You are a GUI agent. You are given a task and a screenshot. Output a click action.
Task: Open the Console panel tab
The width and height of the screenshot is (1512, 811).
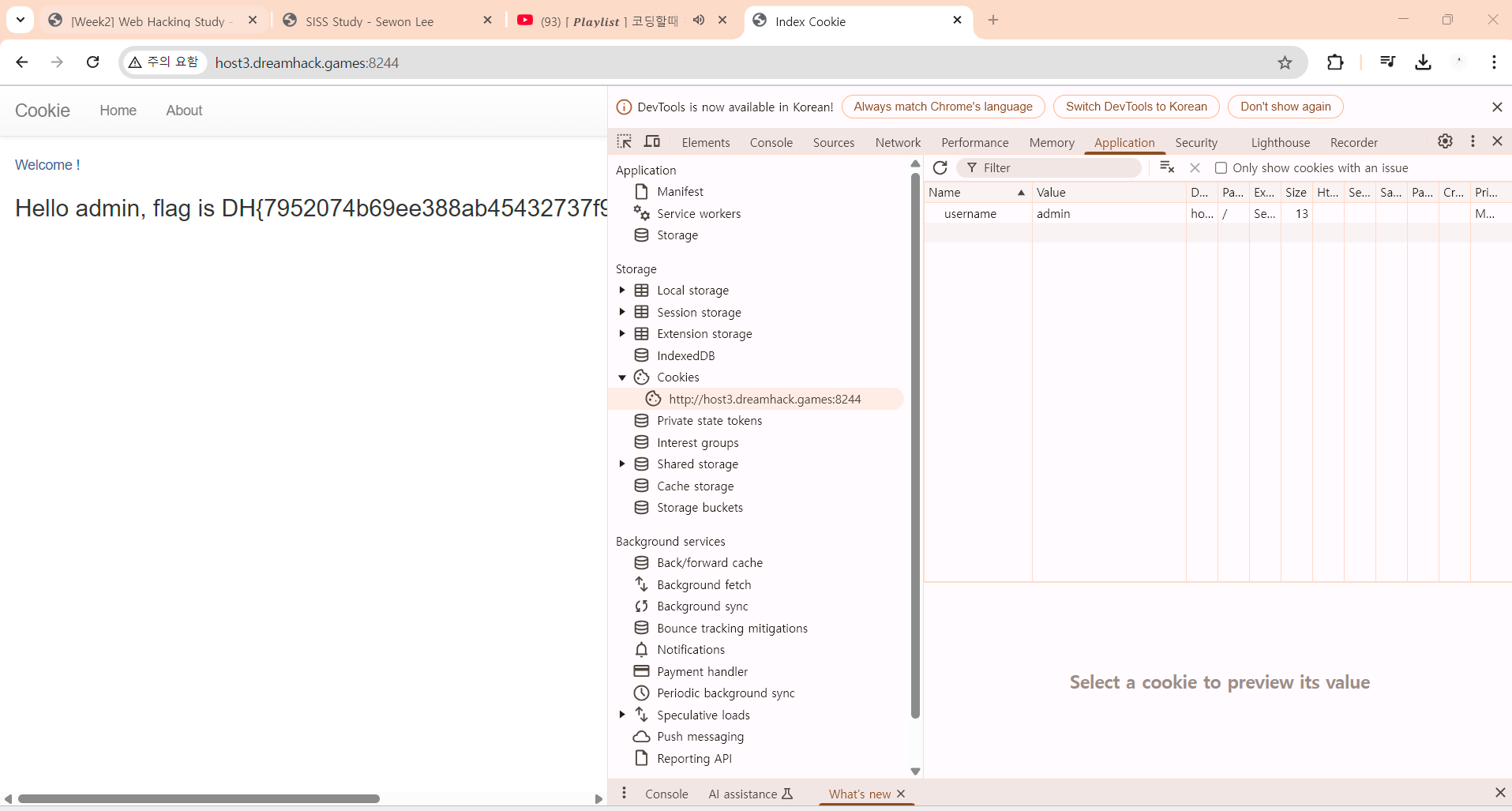(771, 142)
